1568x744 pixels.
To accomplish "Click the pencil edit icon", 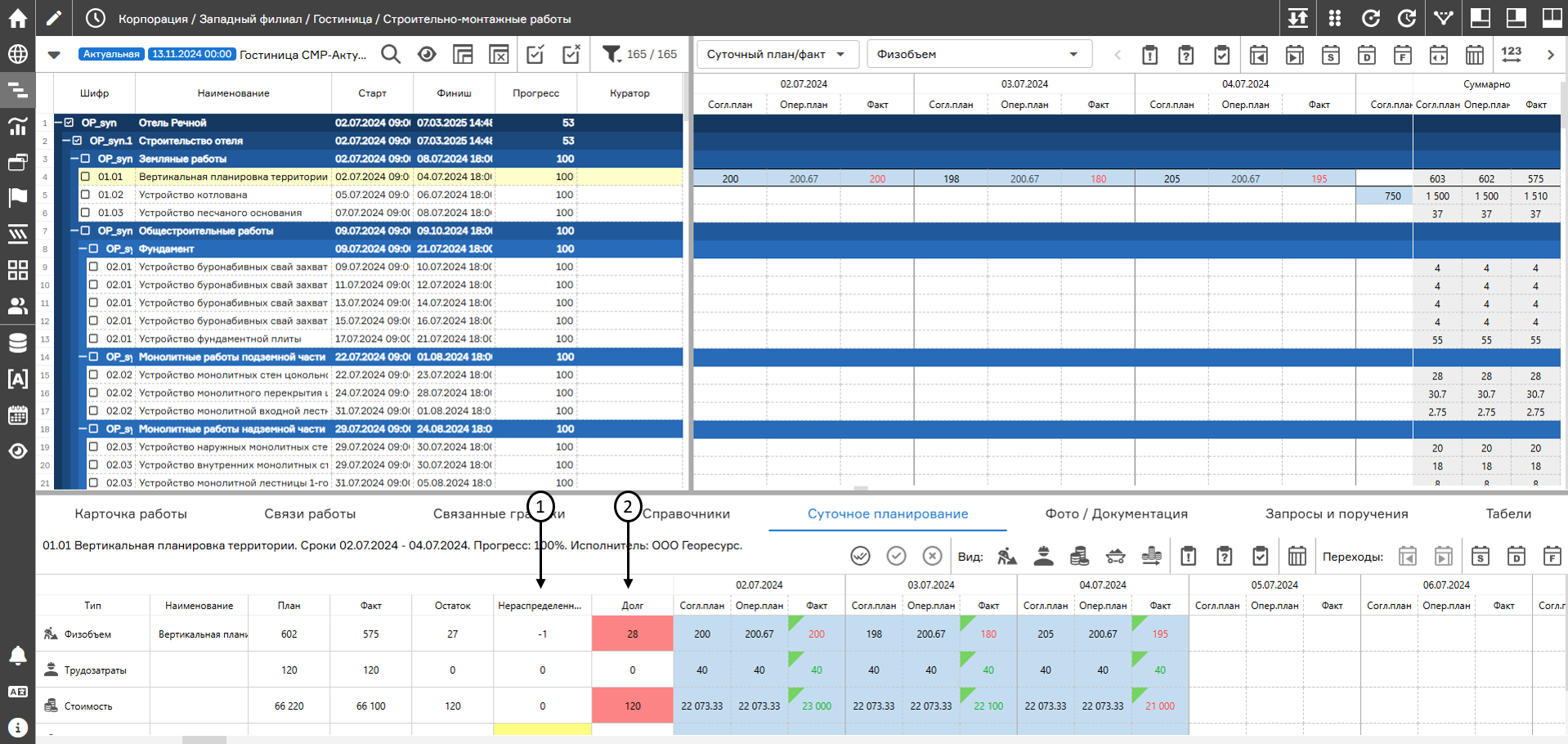I will 54,18.
